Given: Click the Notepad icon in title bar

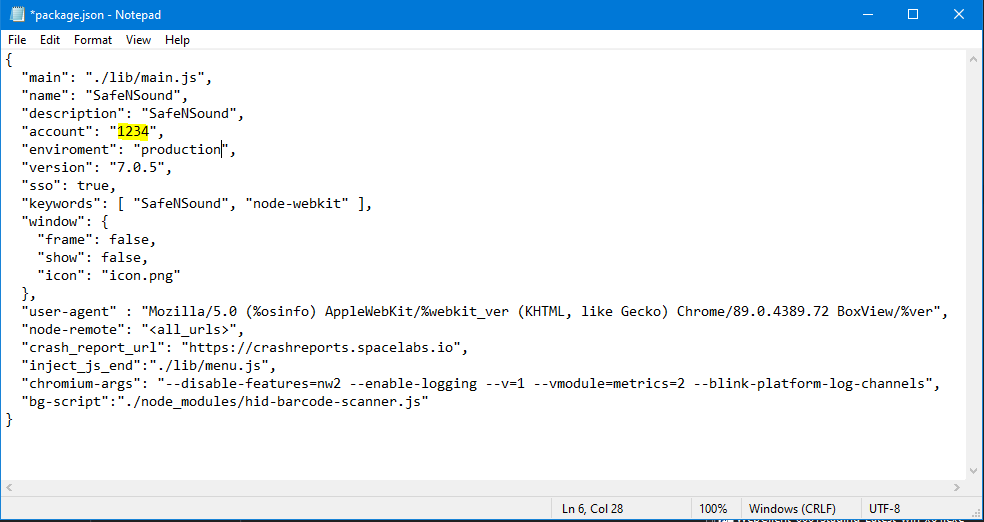Looking at the screenshot, I should tap(17, 14).
